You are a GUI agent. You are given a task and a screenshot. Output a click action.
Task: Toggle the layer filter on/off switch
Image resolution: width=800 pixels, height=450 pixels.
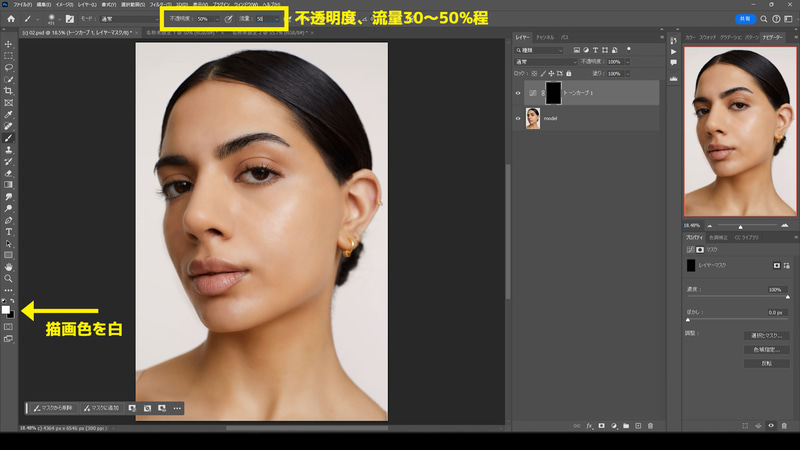pos(629,49)
